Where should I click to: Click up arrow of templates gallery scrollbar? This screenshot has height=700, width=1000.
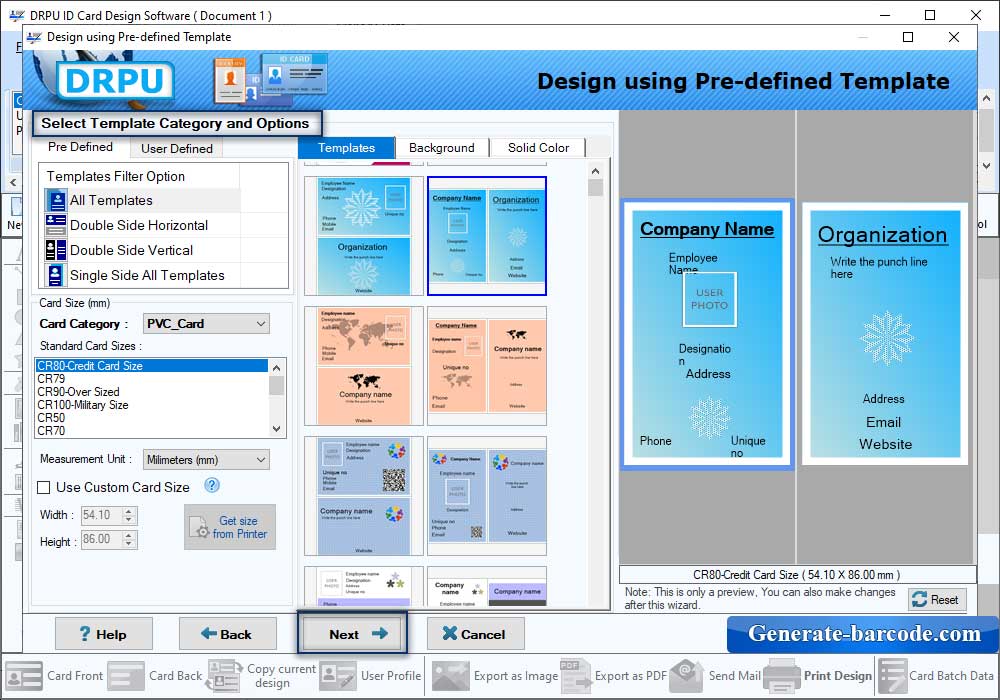tap(596, 171)
